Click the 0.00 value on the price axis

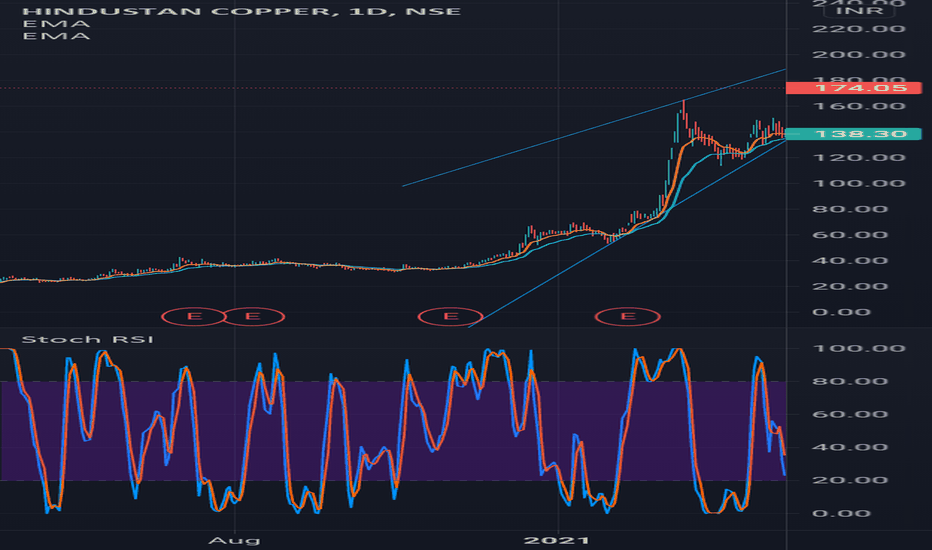point(841,312)
